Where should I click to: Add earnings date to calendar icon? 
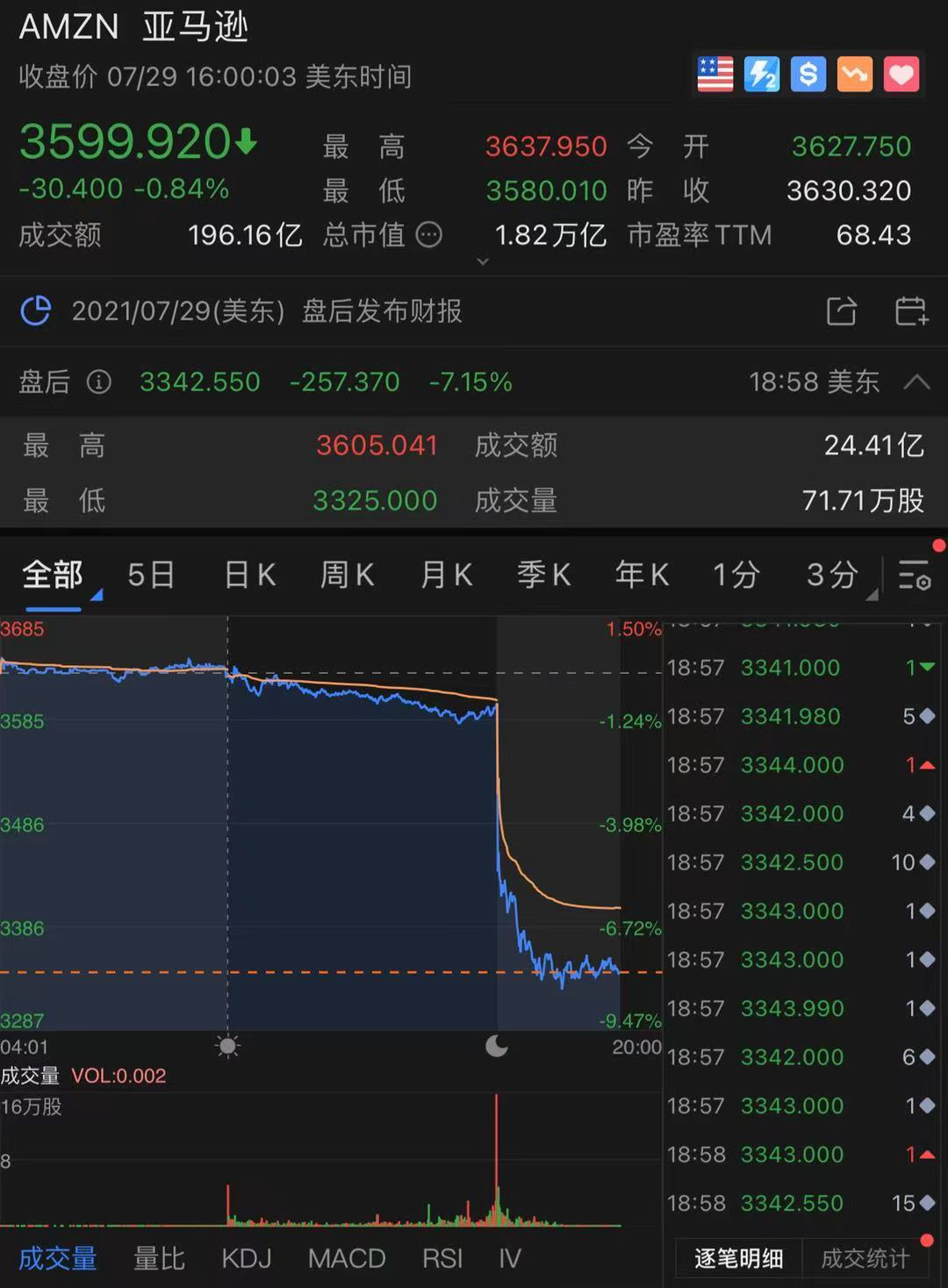pyautogui.click(x=911, y=311)
